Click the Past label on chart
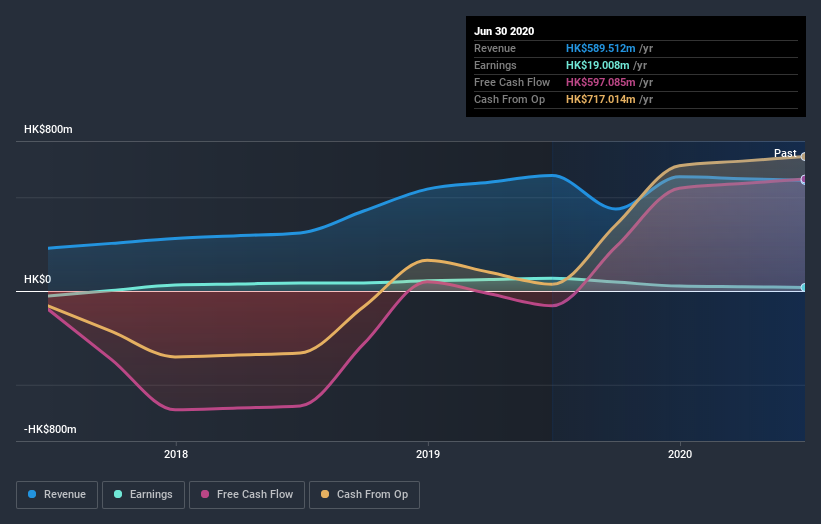 pos(785,153)
